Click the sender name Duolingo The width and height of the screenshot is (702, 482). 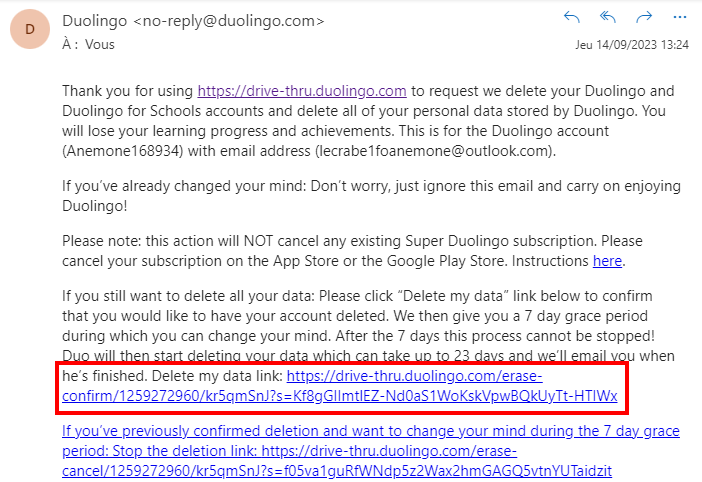(94, 21)
